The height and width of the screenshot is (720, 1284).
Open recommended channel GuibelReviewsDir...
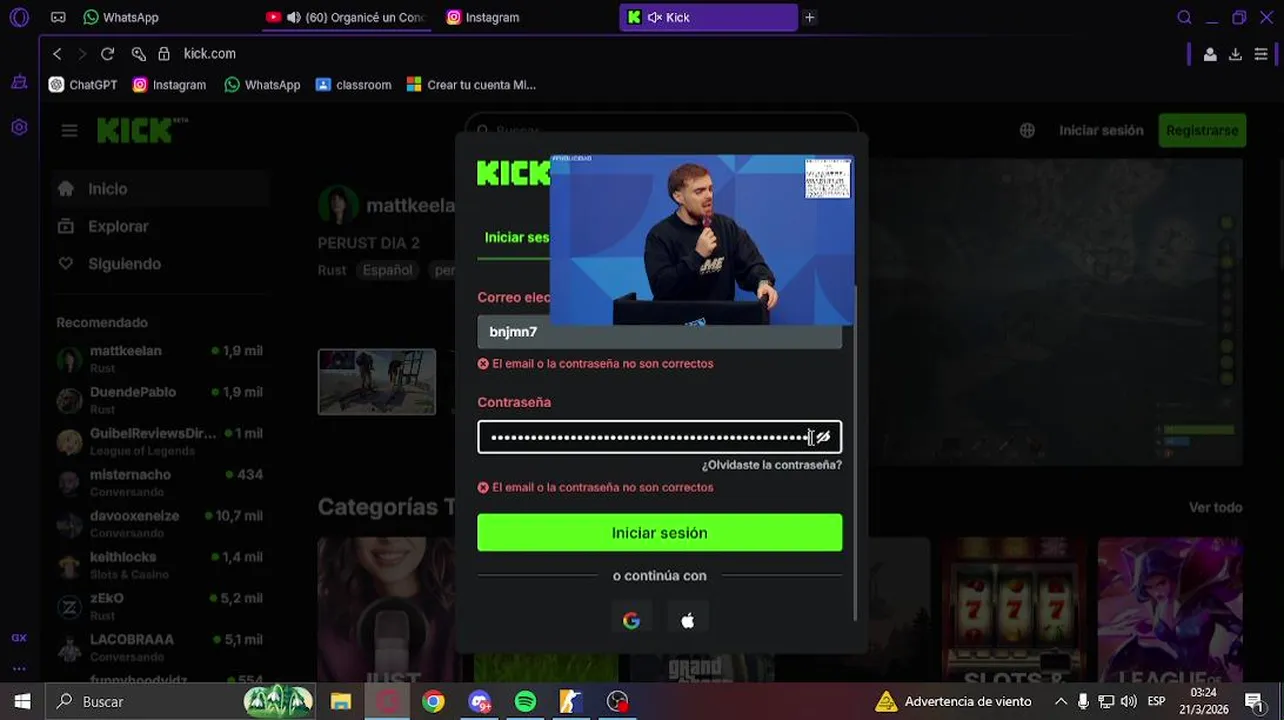click(x=160, y=441)
